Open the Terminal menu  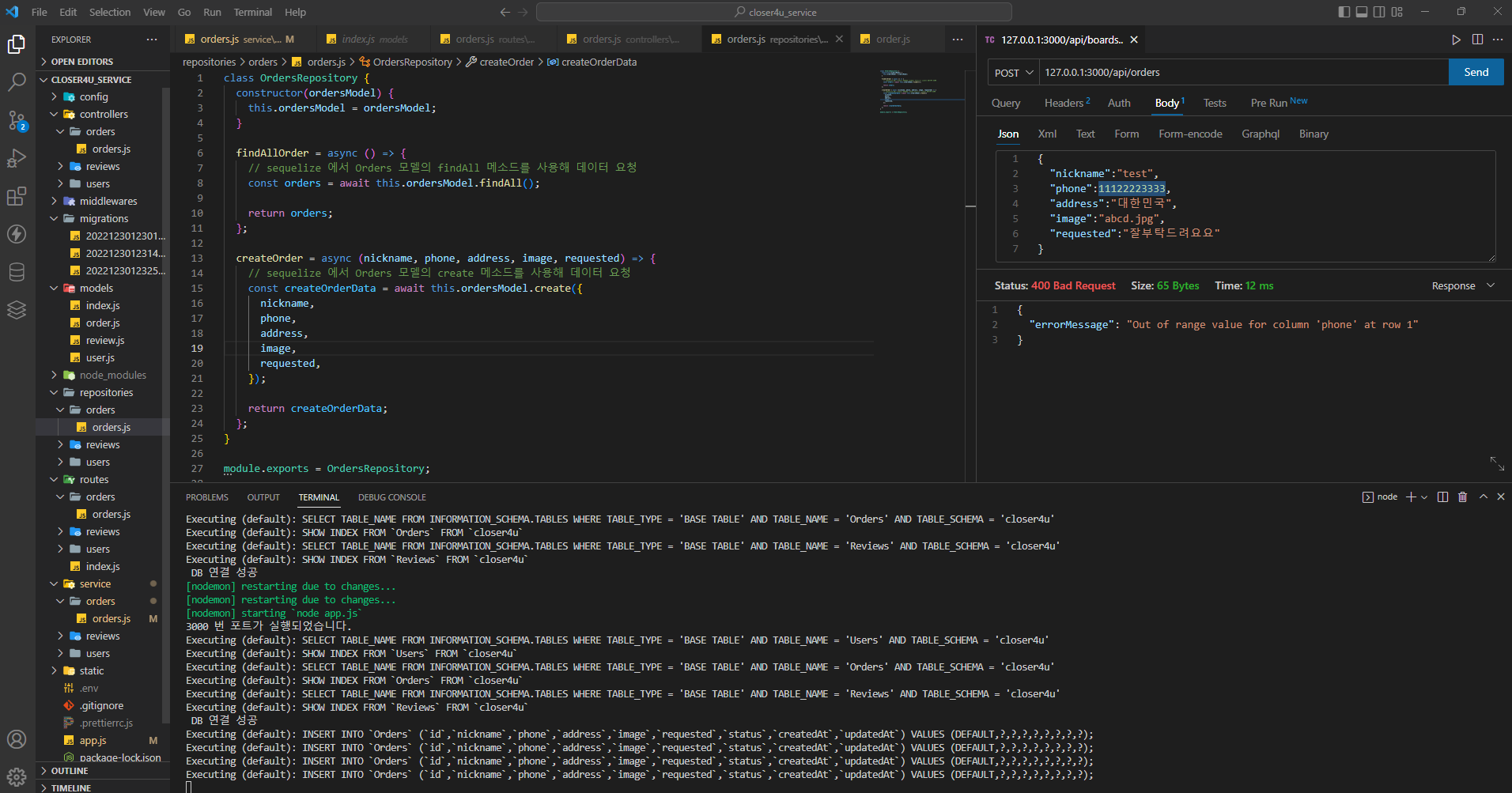252,12
